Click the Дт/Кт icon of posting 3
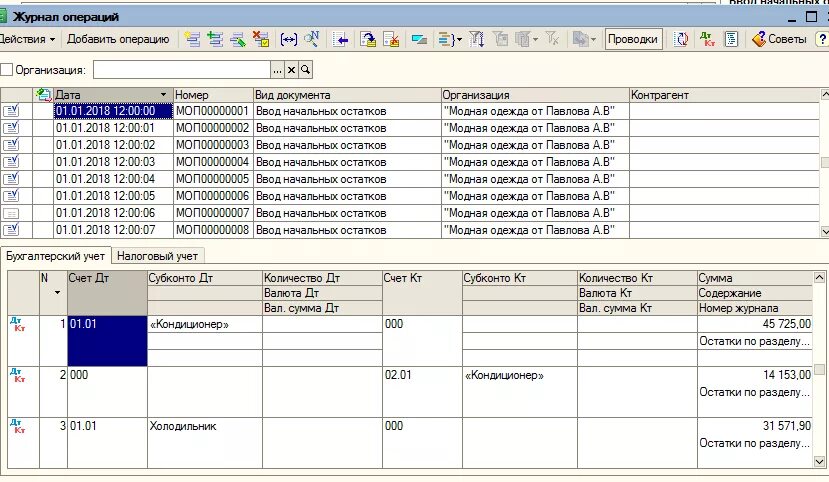The height and width of the screenshot is (482, 829). pos(17,426)
